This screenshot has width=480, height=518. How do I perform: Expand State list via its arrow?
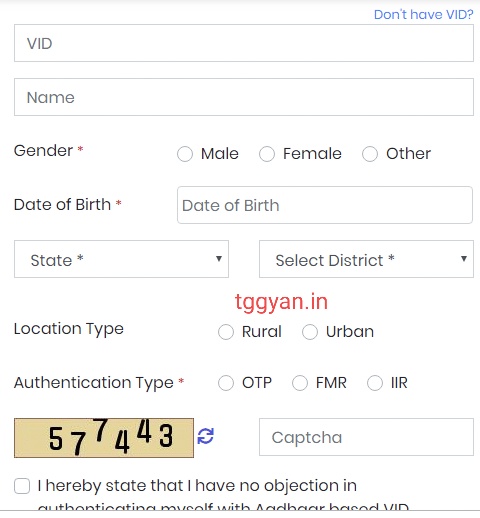pos(219,259)
